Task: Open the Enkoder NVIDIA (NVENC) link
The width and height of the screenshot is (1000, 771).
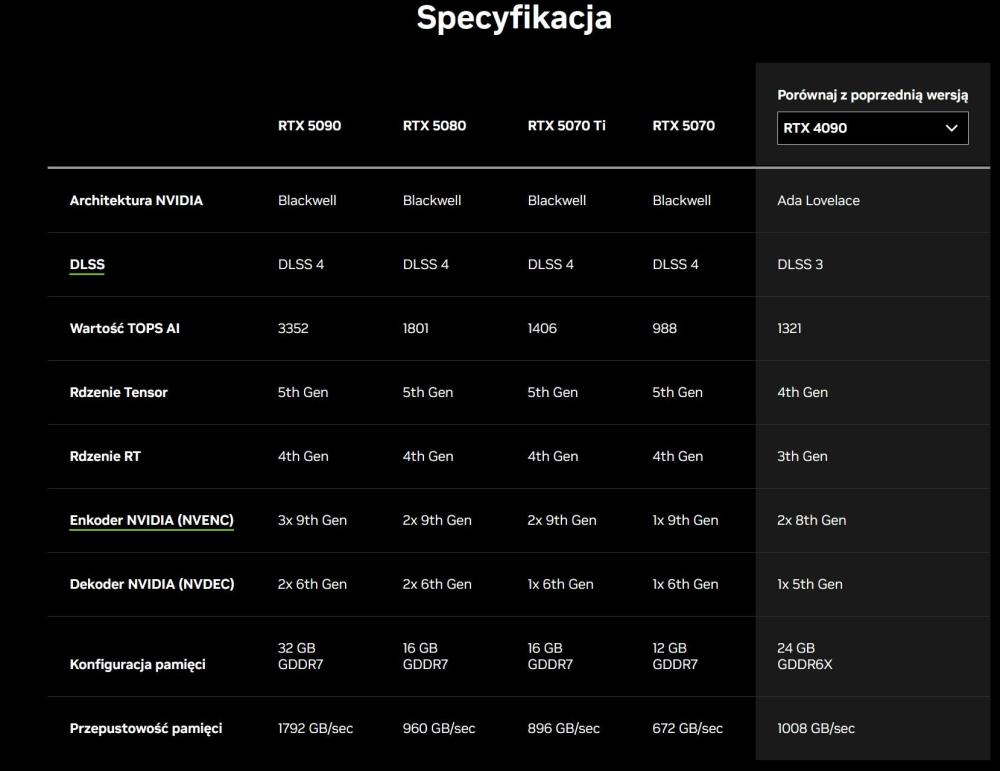Action: (x=151, y=520)
